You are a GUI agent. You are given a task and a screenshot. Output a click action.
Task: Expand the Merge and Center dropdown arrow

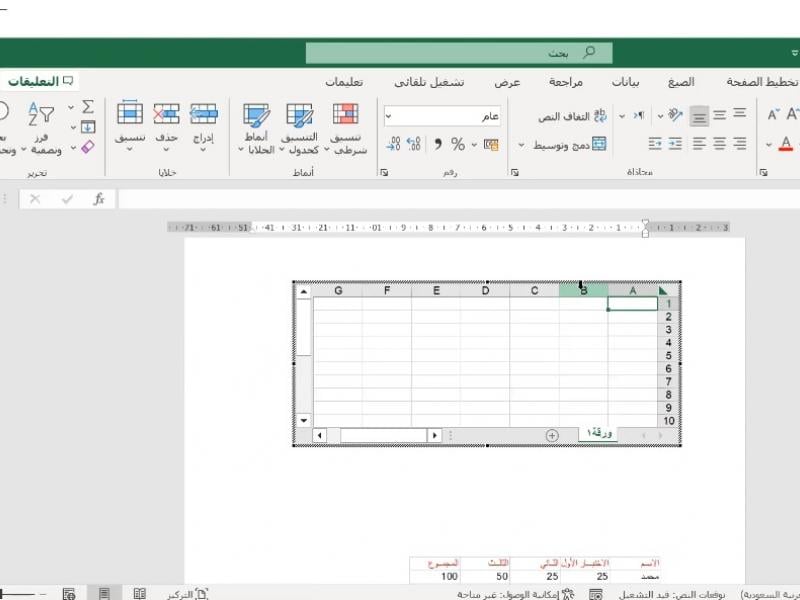point(521,145)
